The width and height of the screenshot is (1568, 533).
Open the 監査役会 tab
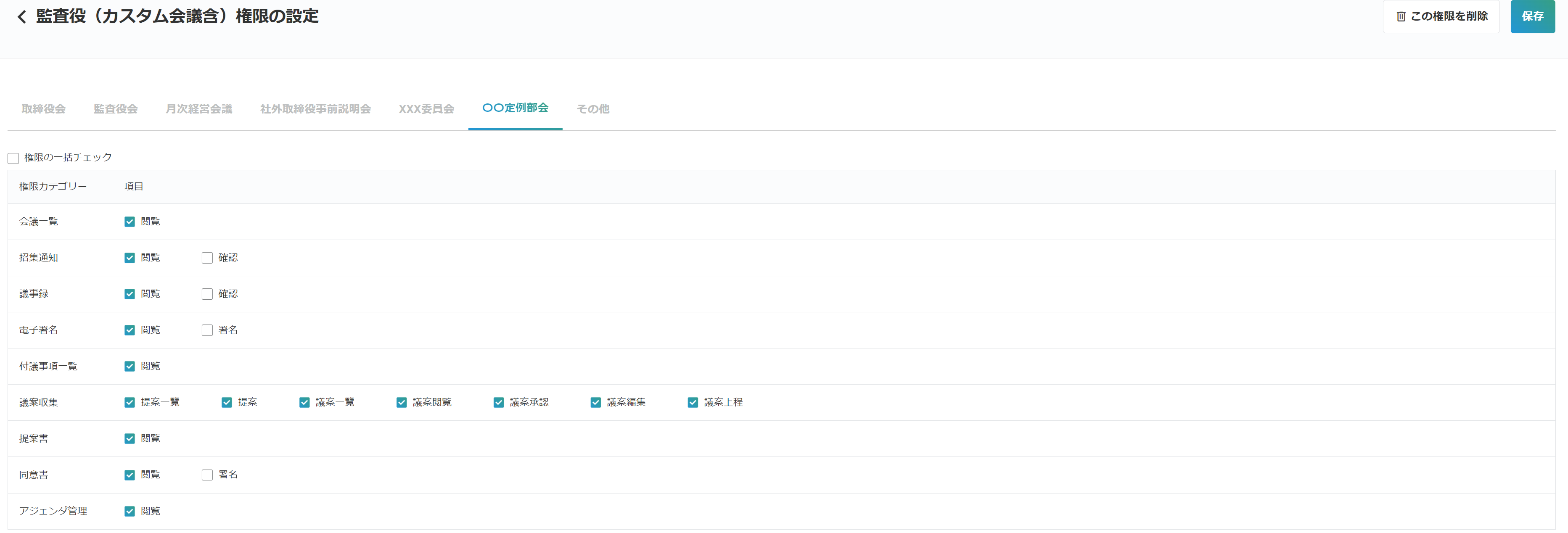tap(115, 109)
